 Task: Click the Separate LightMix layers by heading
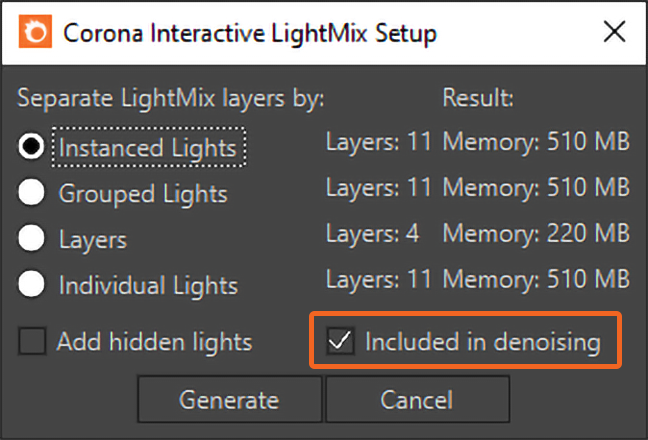[x=171, y=98]
